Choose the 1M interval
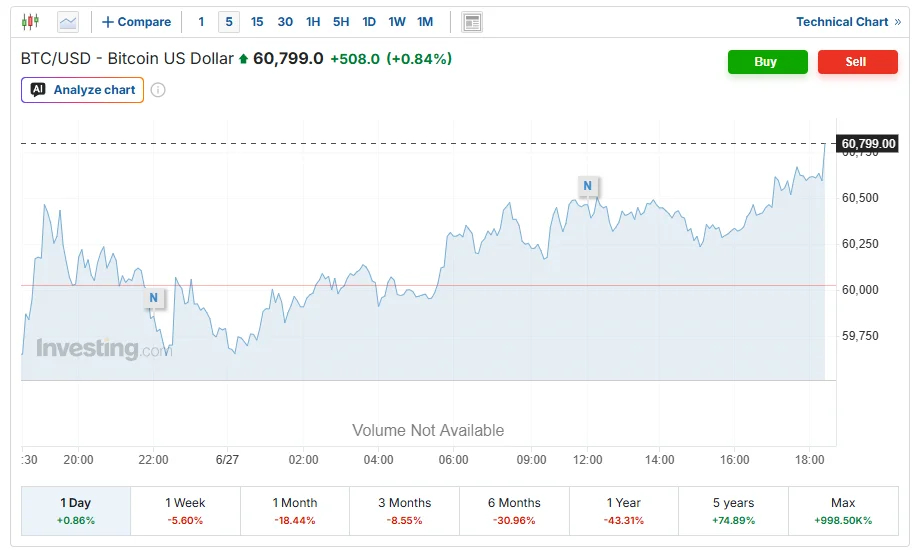 point(425,22)
